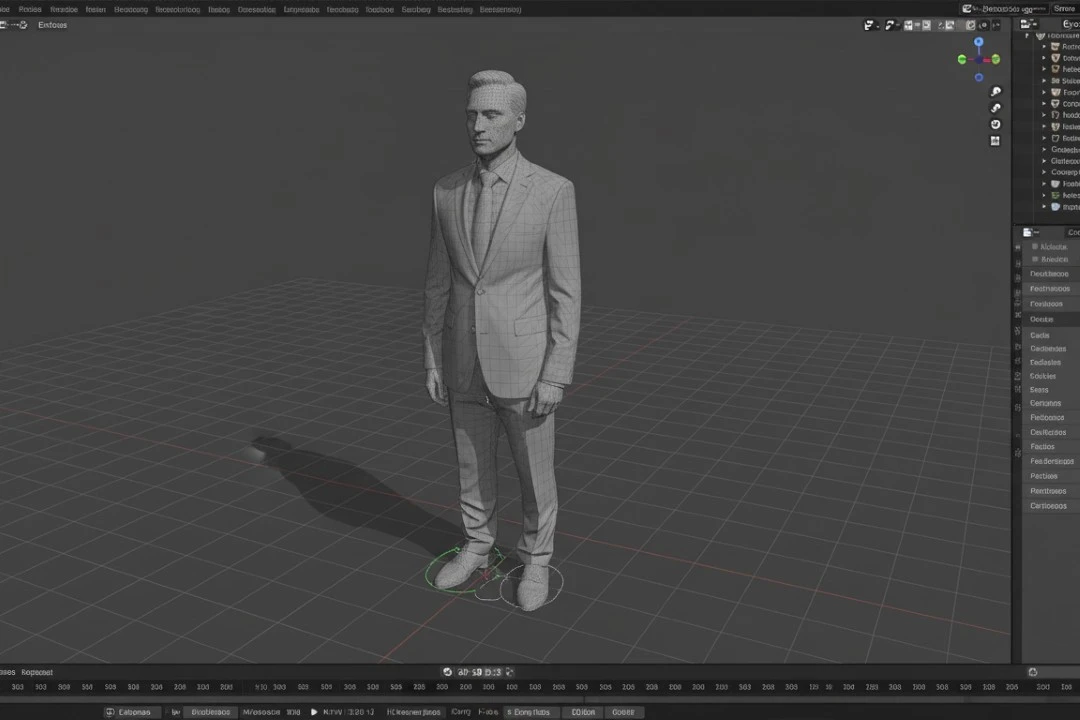Toggle the green circle selection at left shoe
Image resolution: width=1080 pixels, height=720 pixels.
458,570
